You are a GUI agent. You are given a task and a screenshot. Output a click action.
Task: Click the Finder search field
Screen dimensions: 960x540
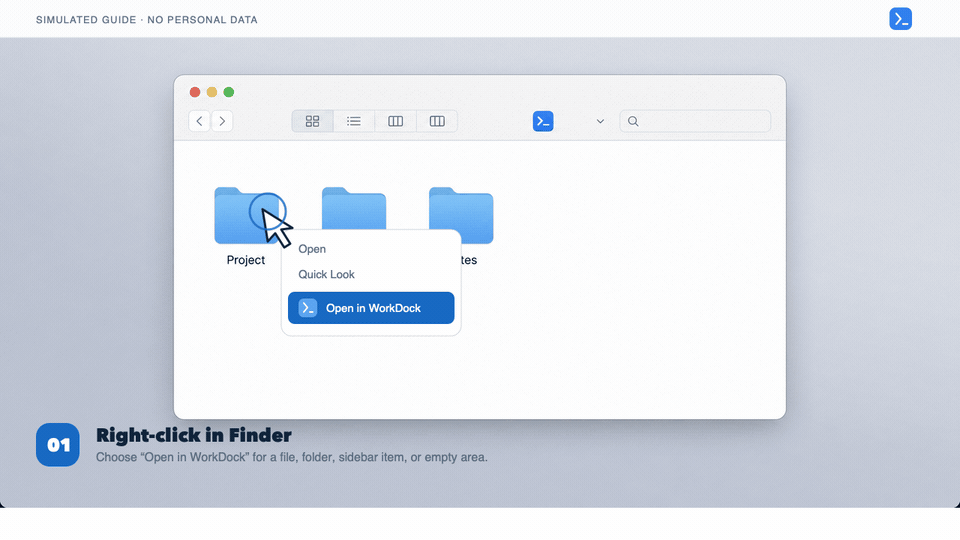click(695, 121)
